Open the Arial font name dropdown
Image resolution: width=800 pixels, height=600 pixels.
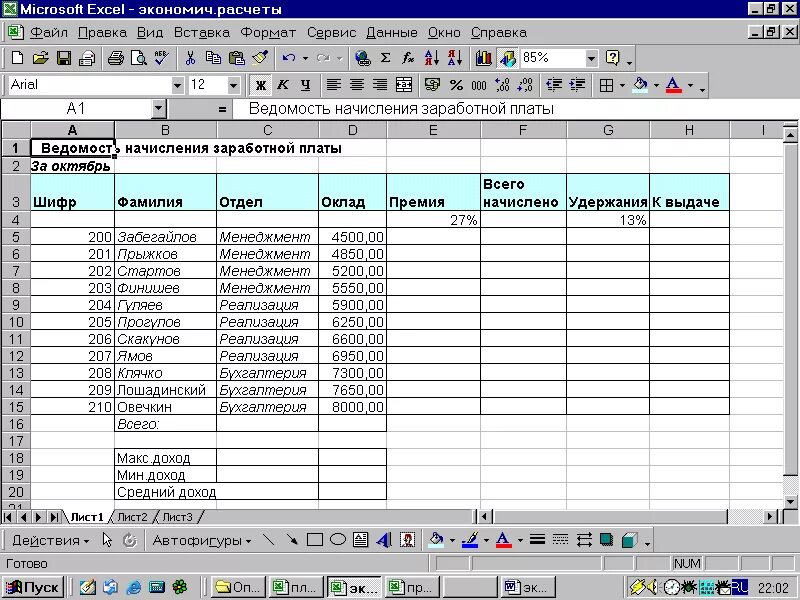pyautogui.click(x=177, y=85)
